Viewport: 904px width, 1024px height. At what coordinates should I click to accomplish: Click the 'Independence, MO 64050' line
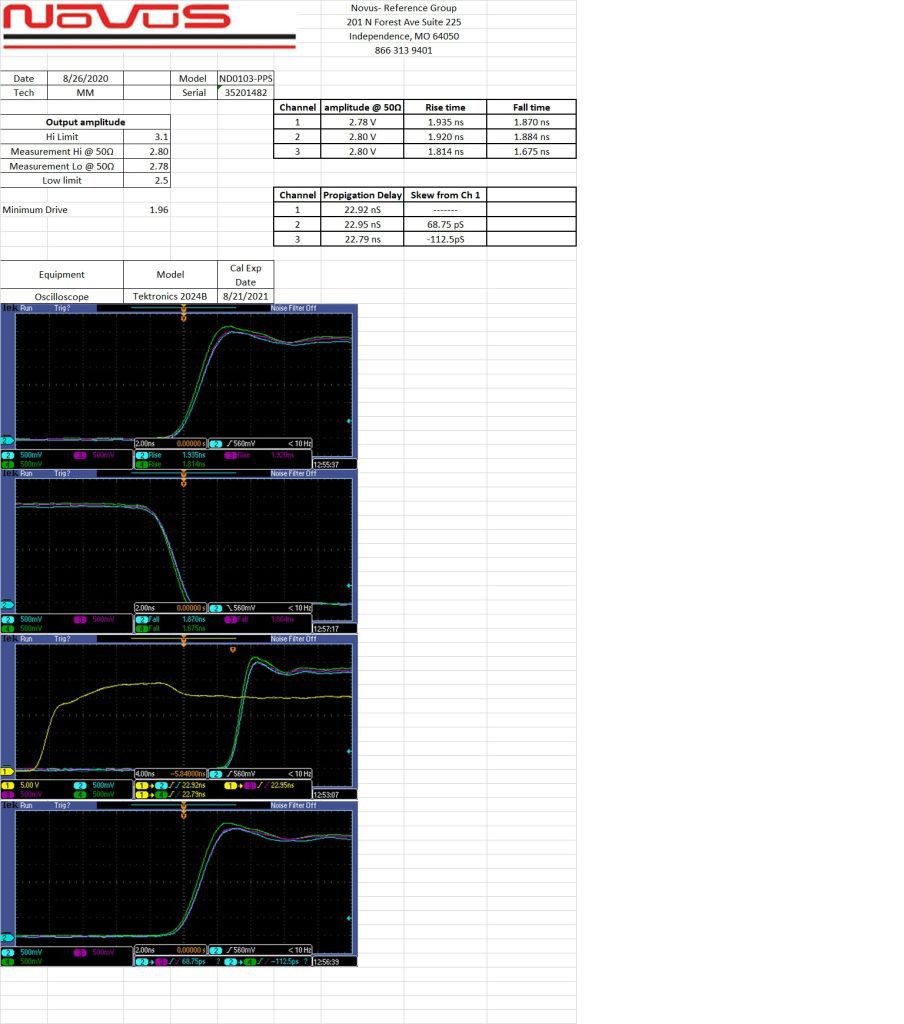(404, 37)
